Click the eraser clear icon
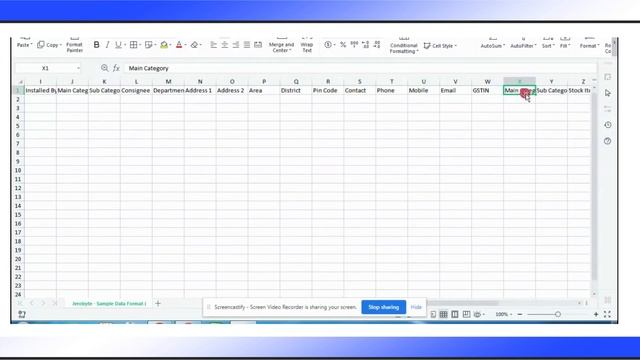This screenshot has width=640, height=360. point(194,45)
